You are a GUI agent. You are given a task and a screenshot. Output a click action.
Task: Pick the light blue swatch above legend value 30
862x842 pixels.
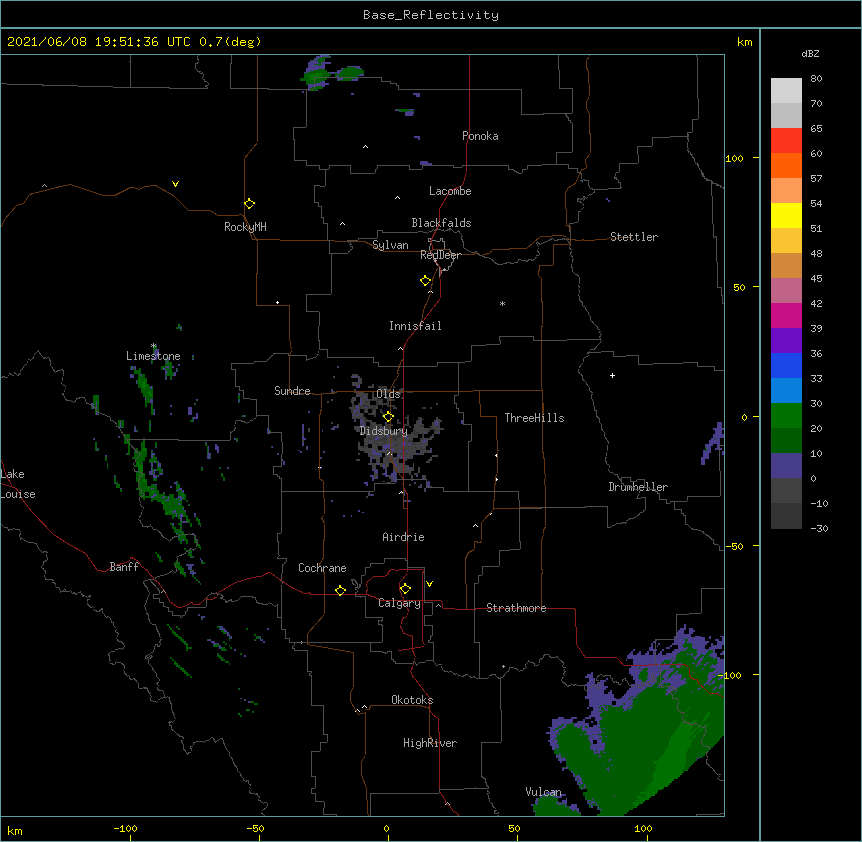click(786, 391)
